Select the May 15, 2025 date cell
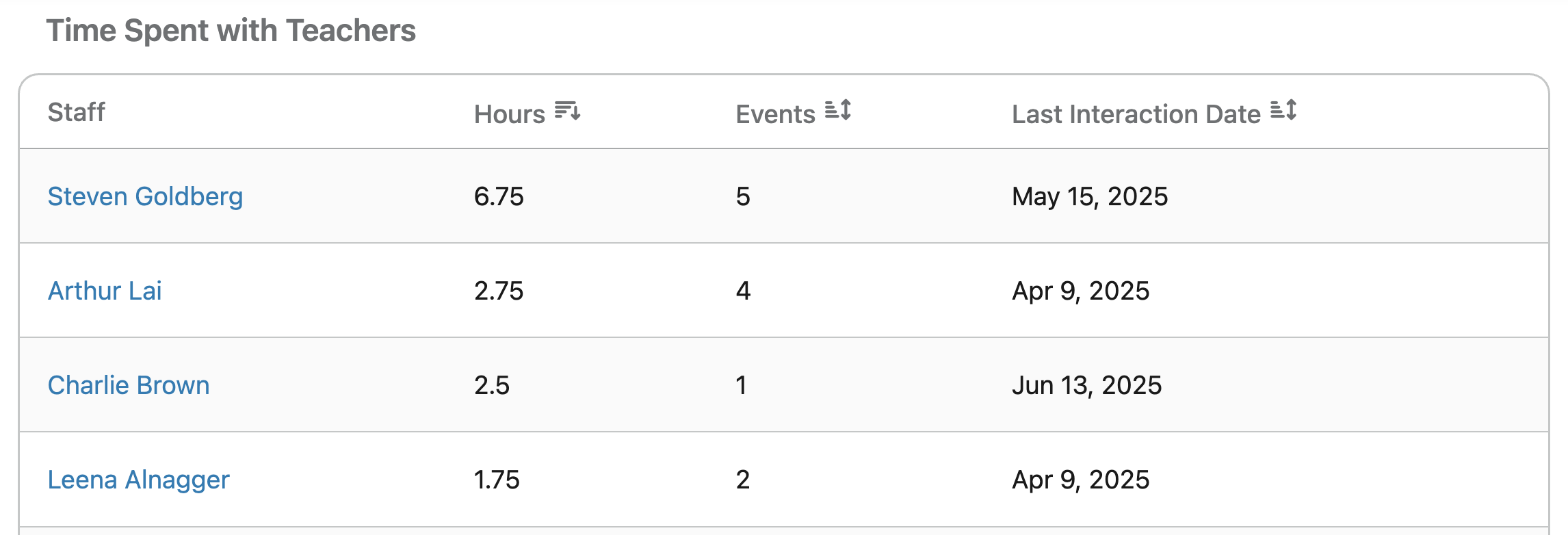The image size is (1568, 535). tap(1090, 196)
